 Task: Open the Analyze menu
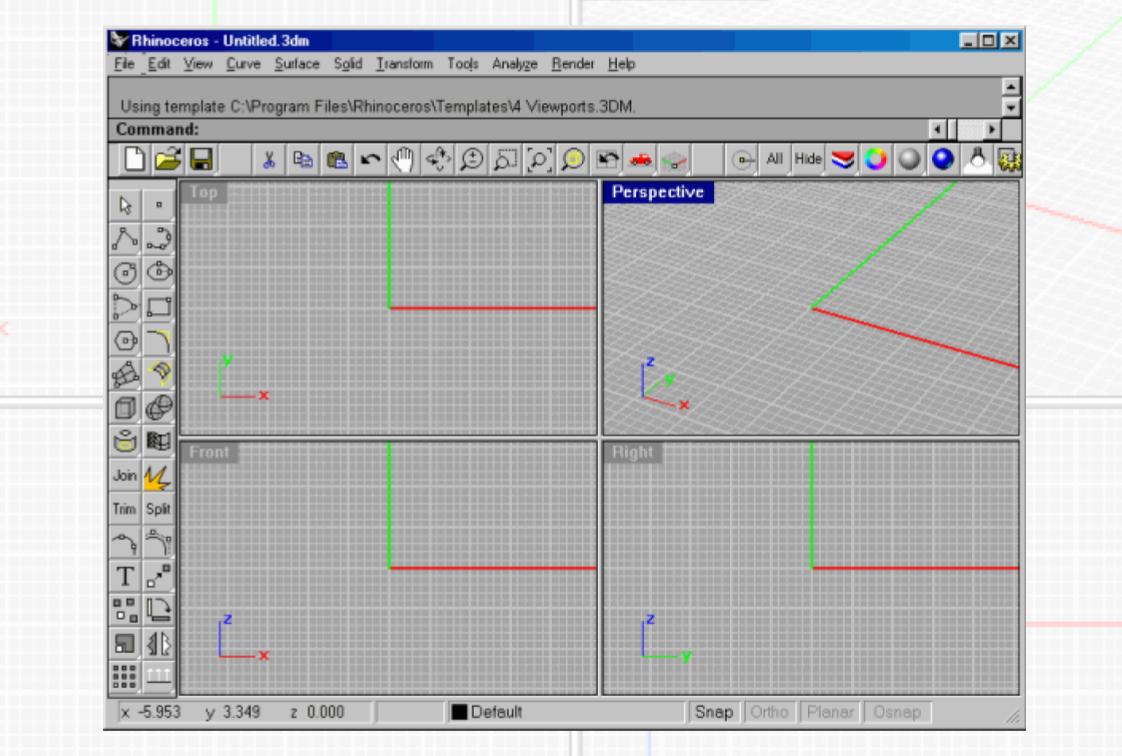pyautogui.click(x=514, y=64)
